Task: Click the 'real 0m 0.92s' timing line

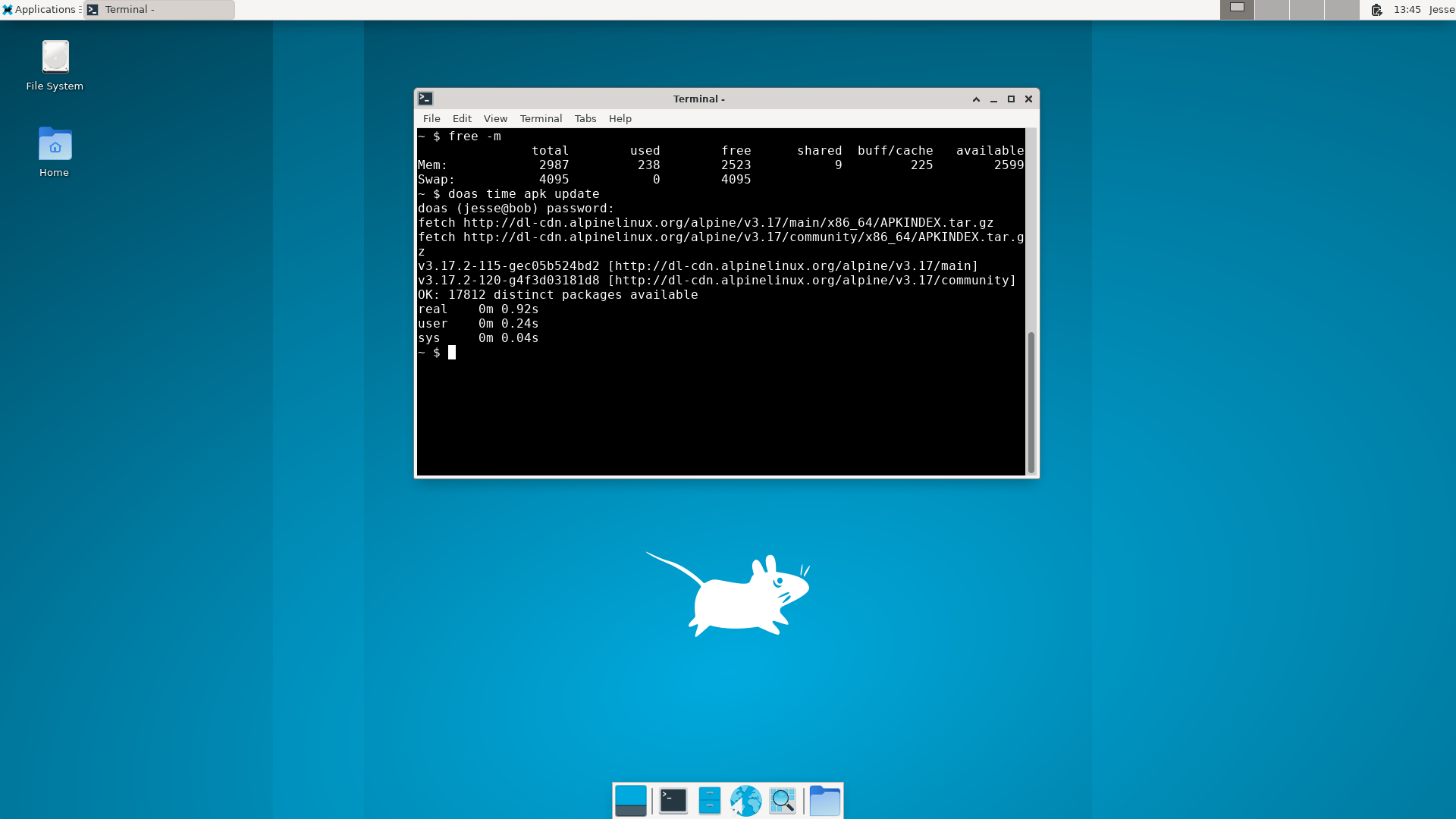Action: click(x=478, y=309)
